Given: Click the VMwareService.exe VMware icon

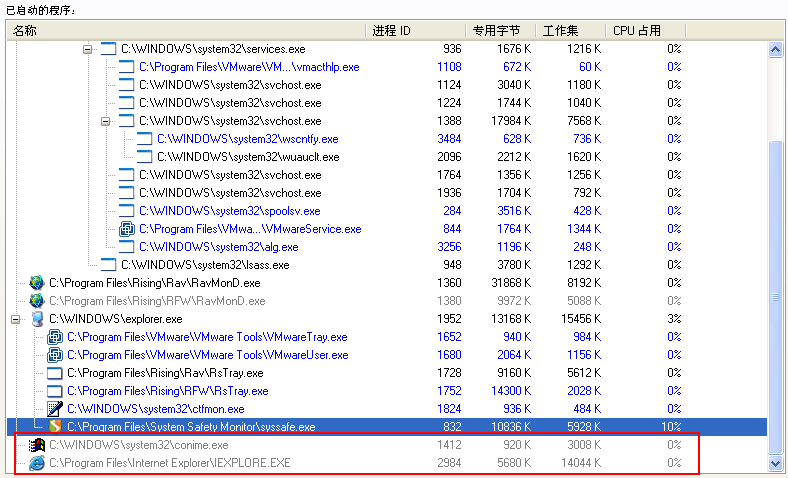Looking at the screenshot, I should [x=127, y=229].
